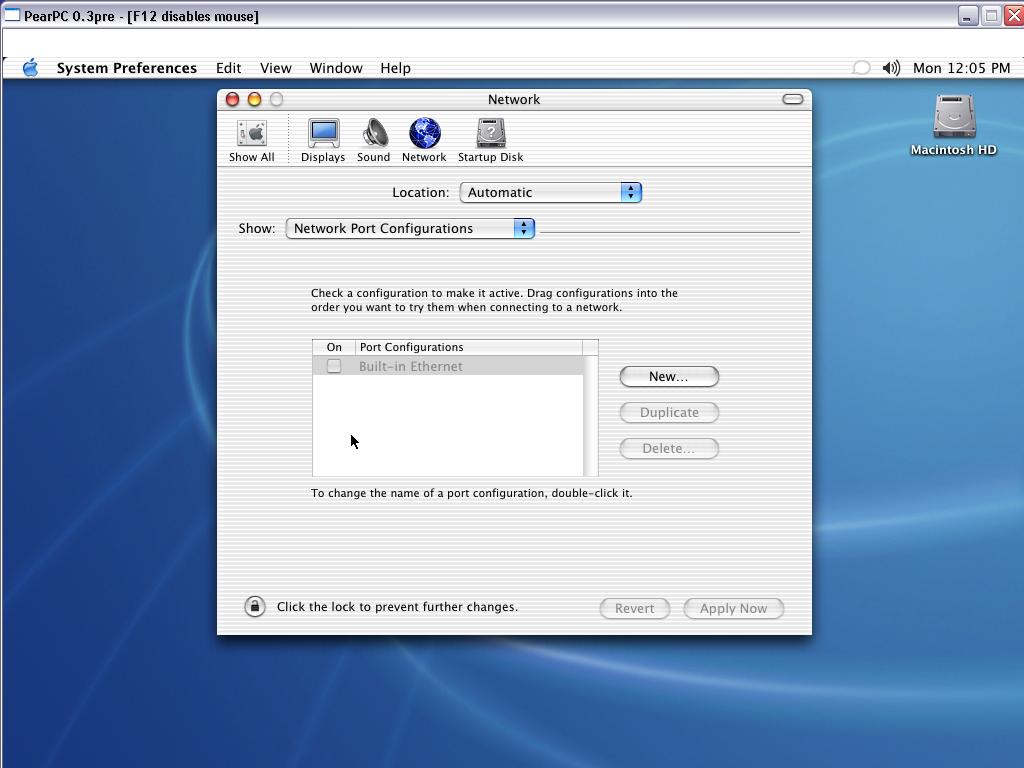The height and width of the screenshot is (768, 1024).
Task: Click the menu bar clock Mon 12:05 PM
Action: coord(961,68)
